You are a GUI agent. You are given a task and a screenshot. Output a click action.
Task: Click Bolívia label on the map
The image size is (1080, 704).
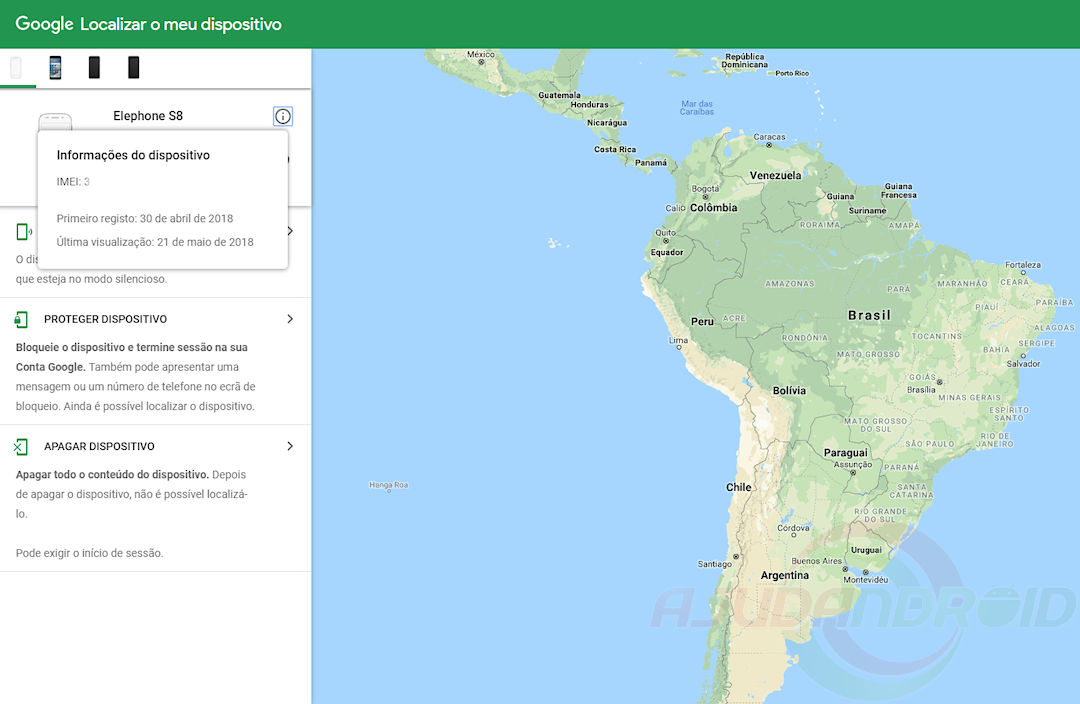[789, 391]
